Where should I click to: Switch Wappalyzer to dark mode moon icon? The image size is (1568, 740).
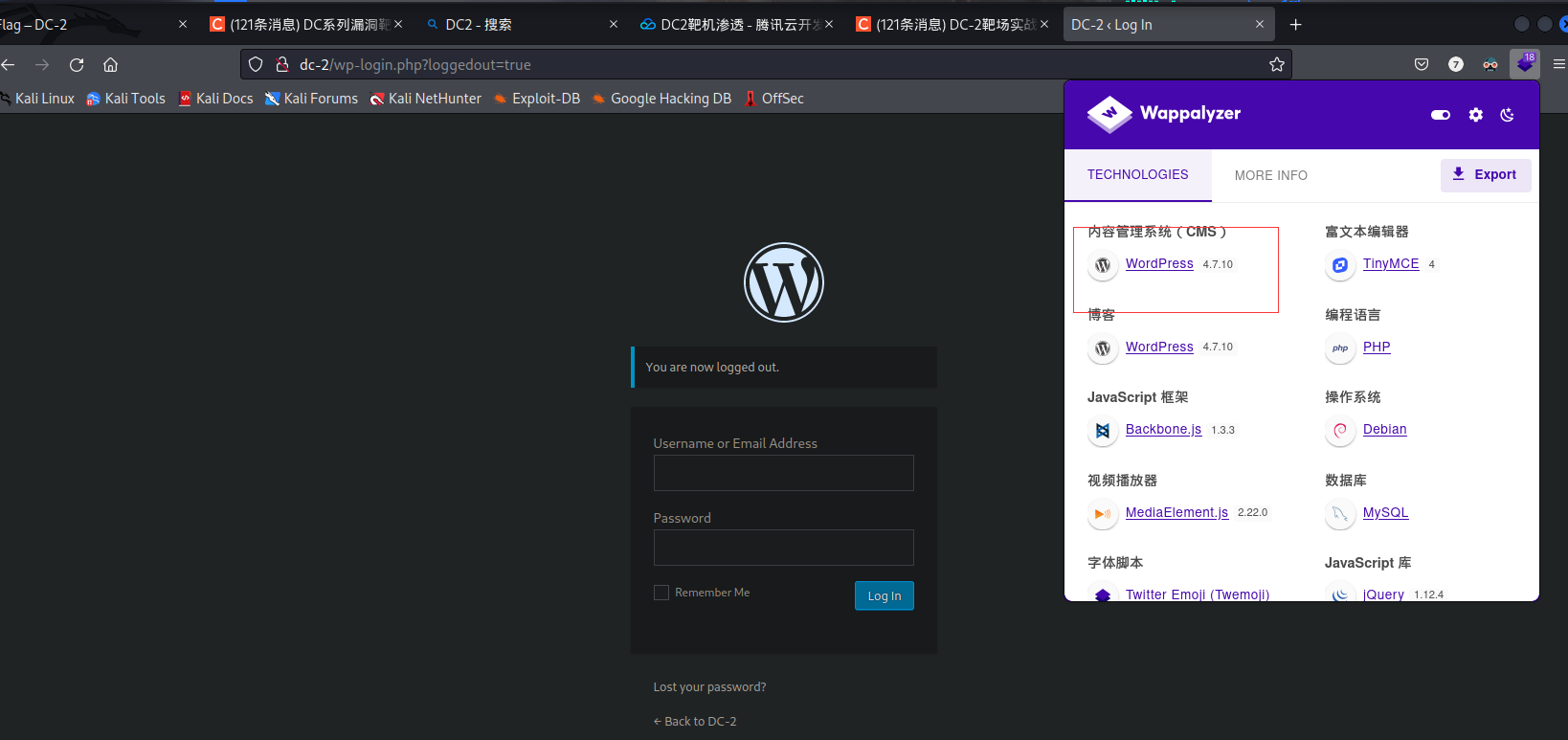(1507, 115)
